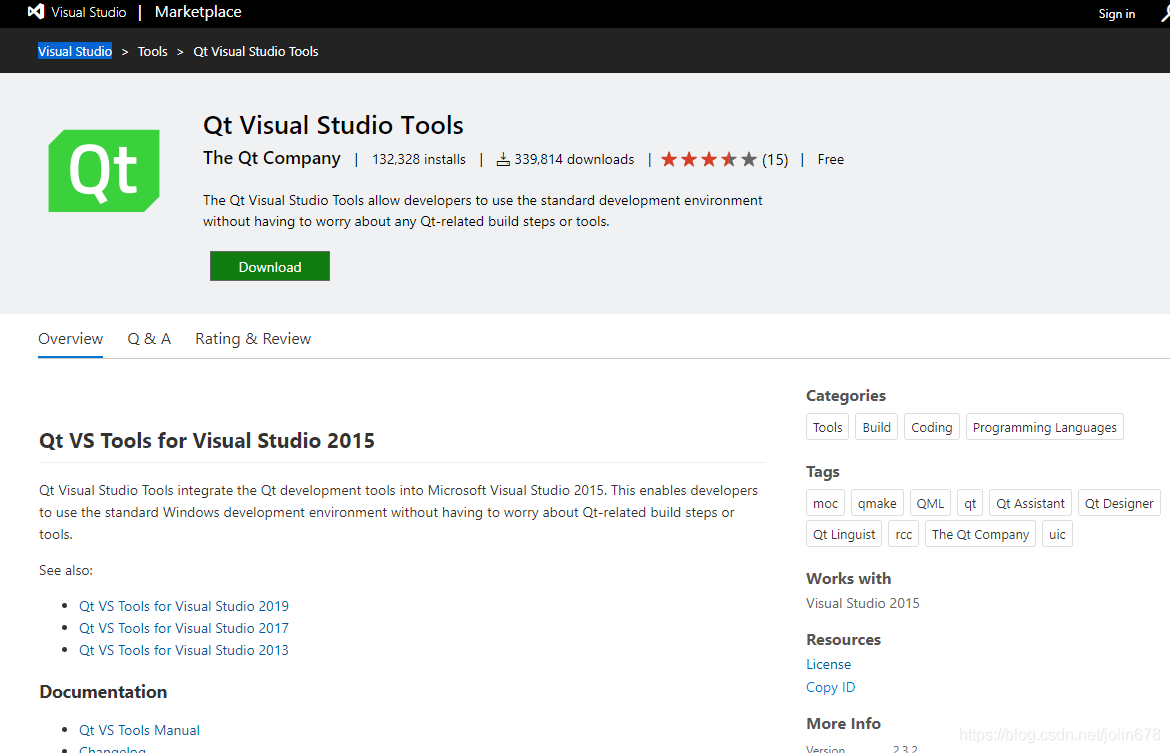
Task: Switch to the Q & A tab
Action: [x=149, y=339]
